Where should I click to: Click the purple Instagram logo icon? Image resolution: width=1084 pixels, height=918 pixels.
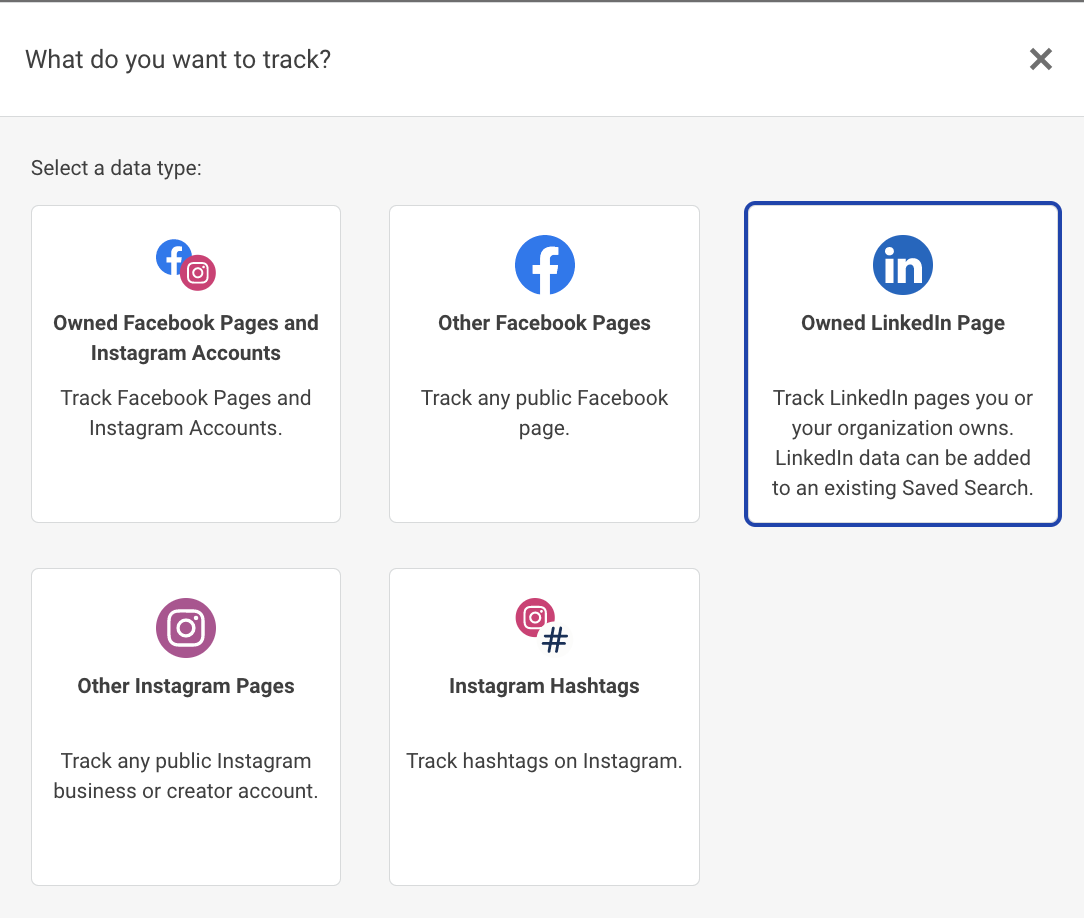[x=186, y=628]
